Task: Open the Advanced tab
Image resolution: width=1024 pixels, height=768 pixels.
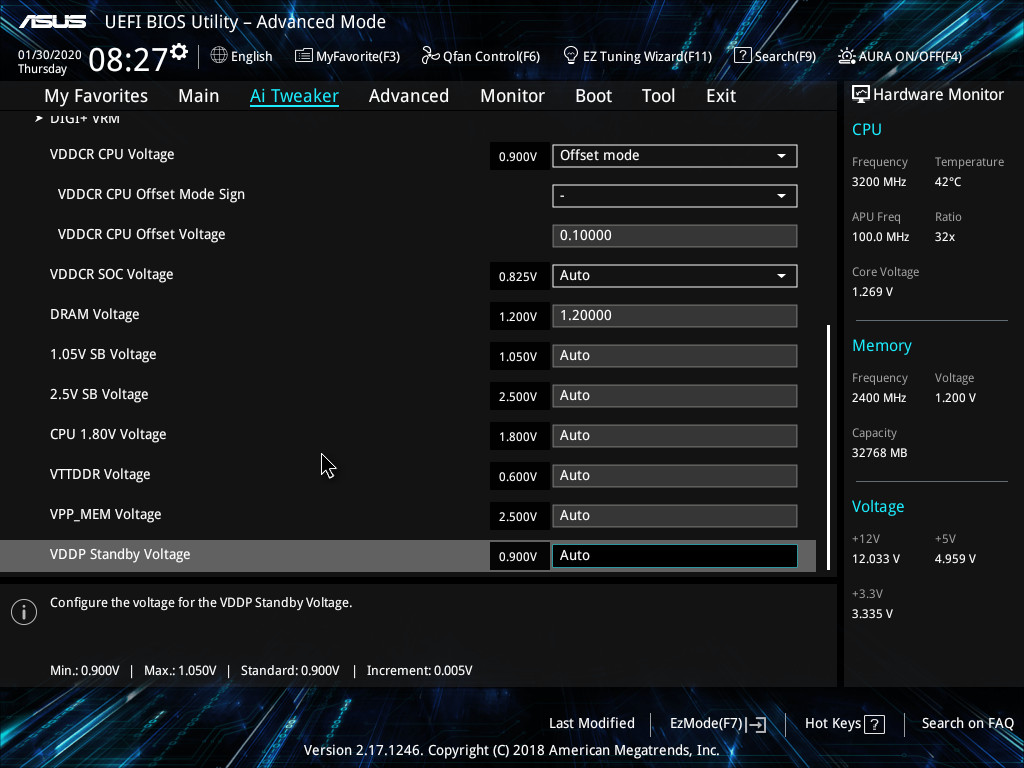Action: 409,96
